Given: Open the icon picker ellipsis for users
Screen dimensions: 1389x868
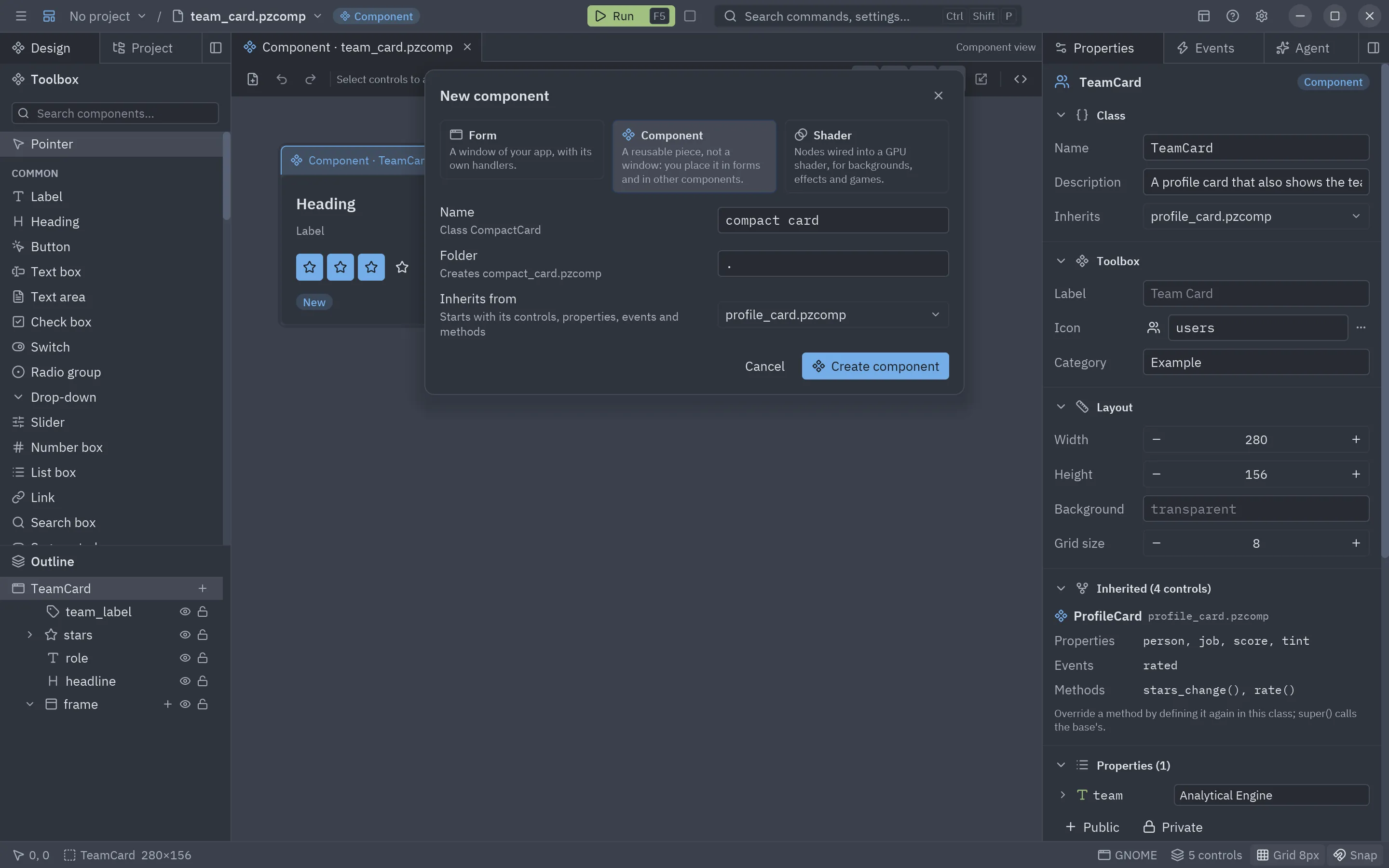Looking at the screenshot, I should (x=1360, y=328).
